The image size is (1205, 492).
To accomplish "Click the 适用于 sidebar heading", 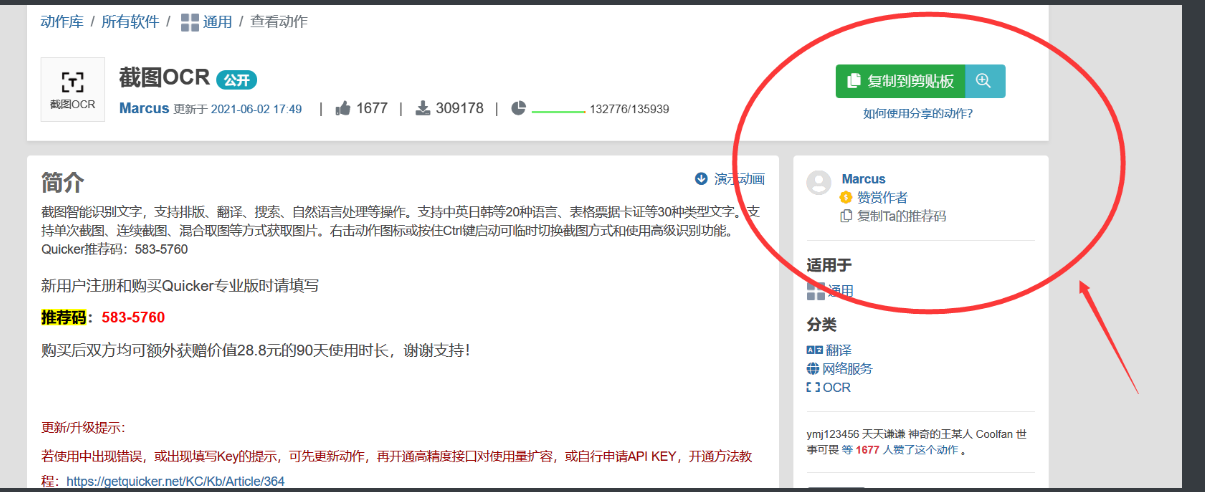I will pyautogui.click(x=830, y=265).
